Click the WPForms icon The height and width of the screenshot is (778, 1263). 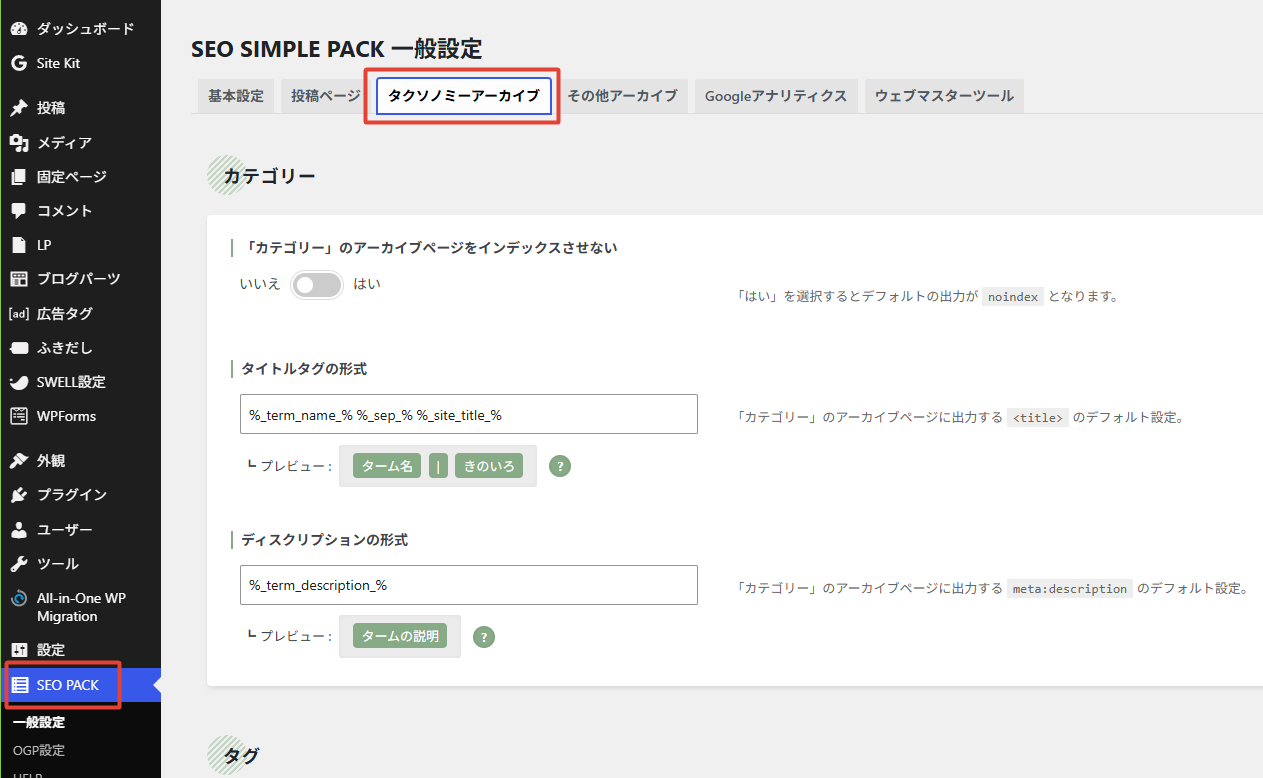click(19, 416)
